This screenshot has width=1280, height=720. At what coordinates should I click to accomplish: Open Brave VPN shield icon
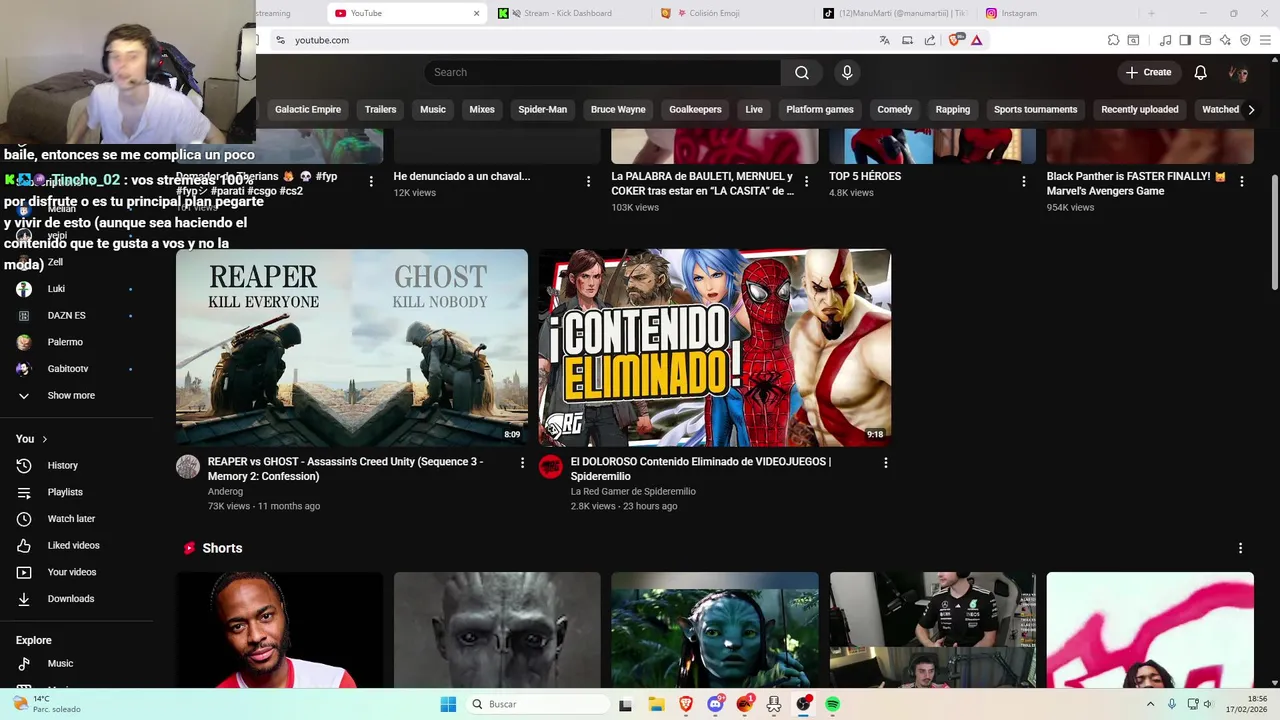pos(1245,40)
